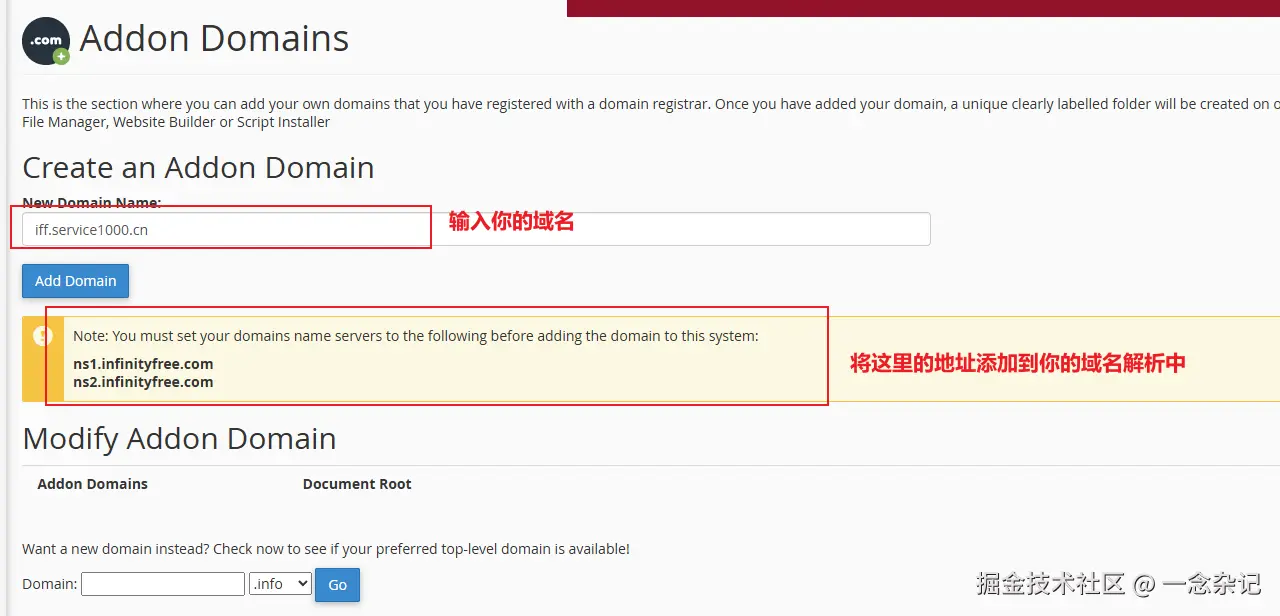
Task: Click the yellow note warning icon
Action: tap(43, 336)
